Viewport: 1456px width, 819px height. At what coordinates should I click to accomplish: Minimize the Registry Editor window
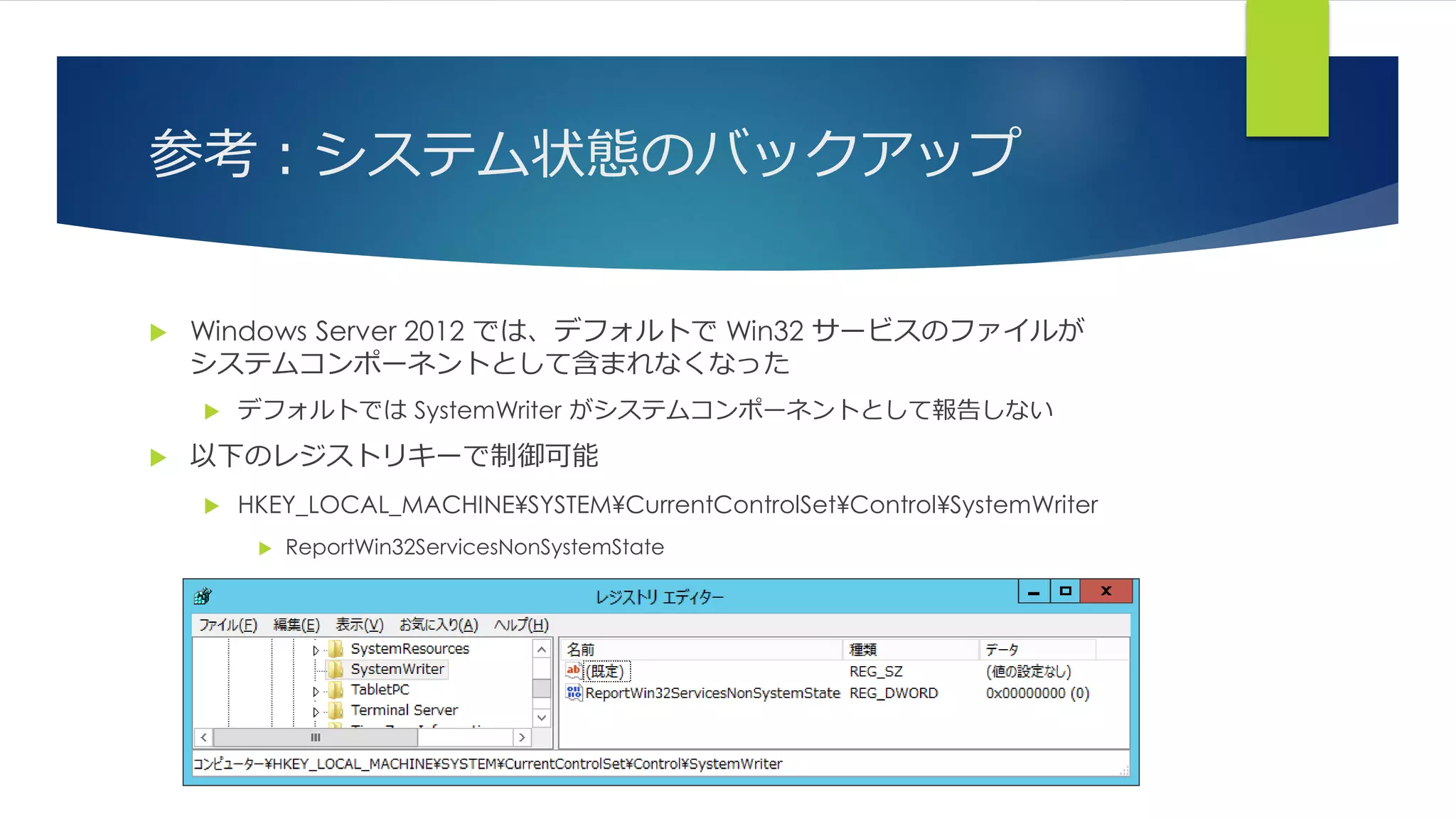point(1034,591)
